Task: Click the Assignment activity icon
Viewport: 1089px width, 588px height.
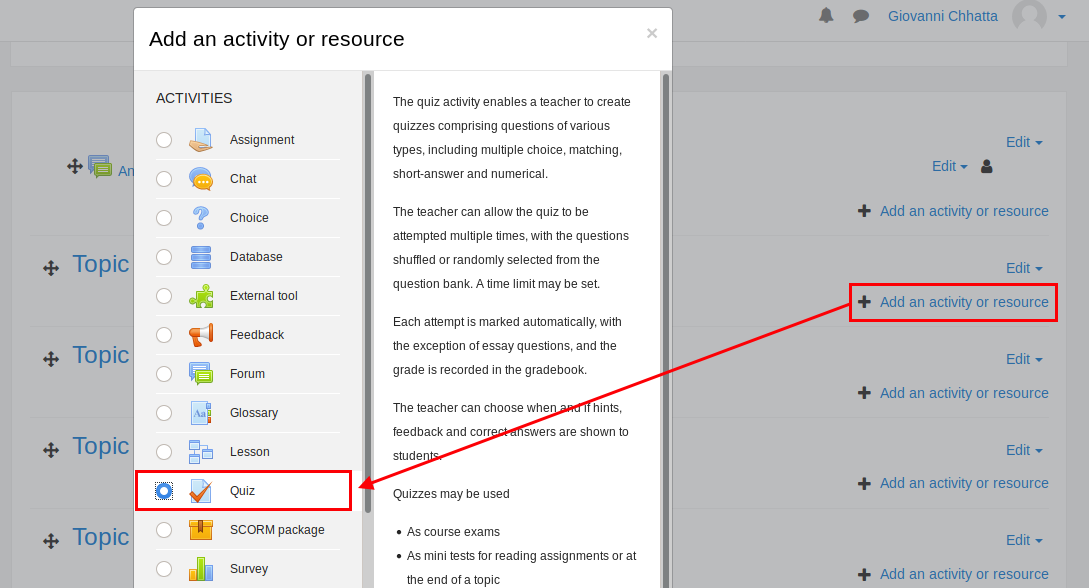Action: point(201,140)
